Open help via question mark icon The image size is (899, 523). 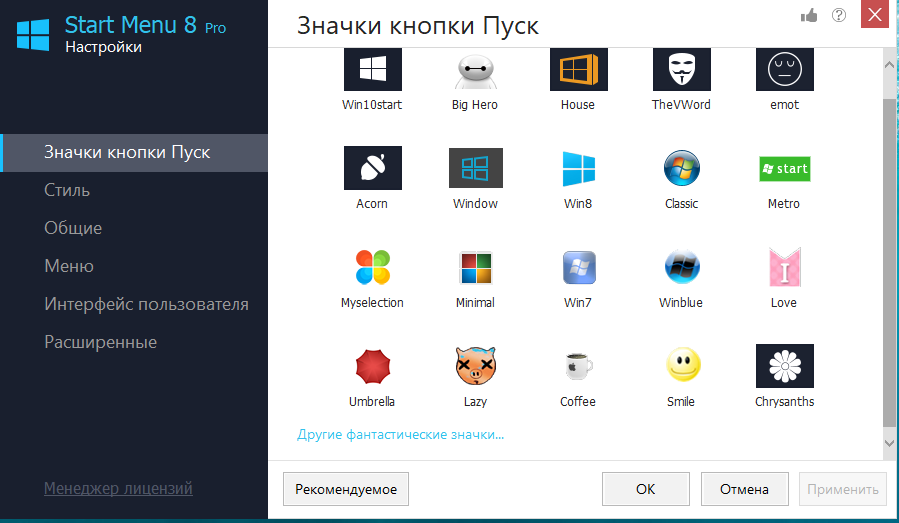point(839,15)
